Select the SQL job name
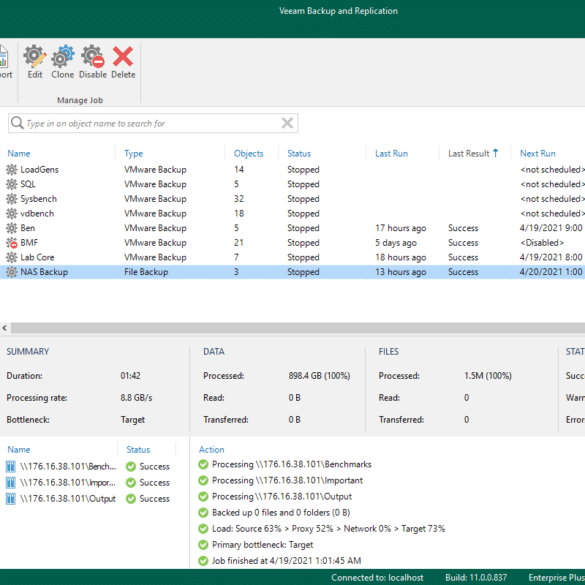Screen dimensions: 585x585 [x=28, y=184]
